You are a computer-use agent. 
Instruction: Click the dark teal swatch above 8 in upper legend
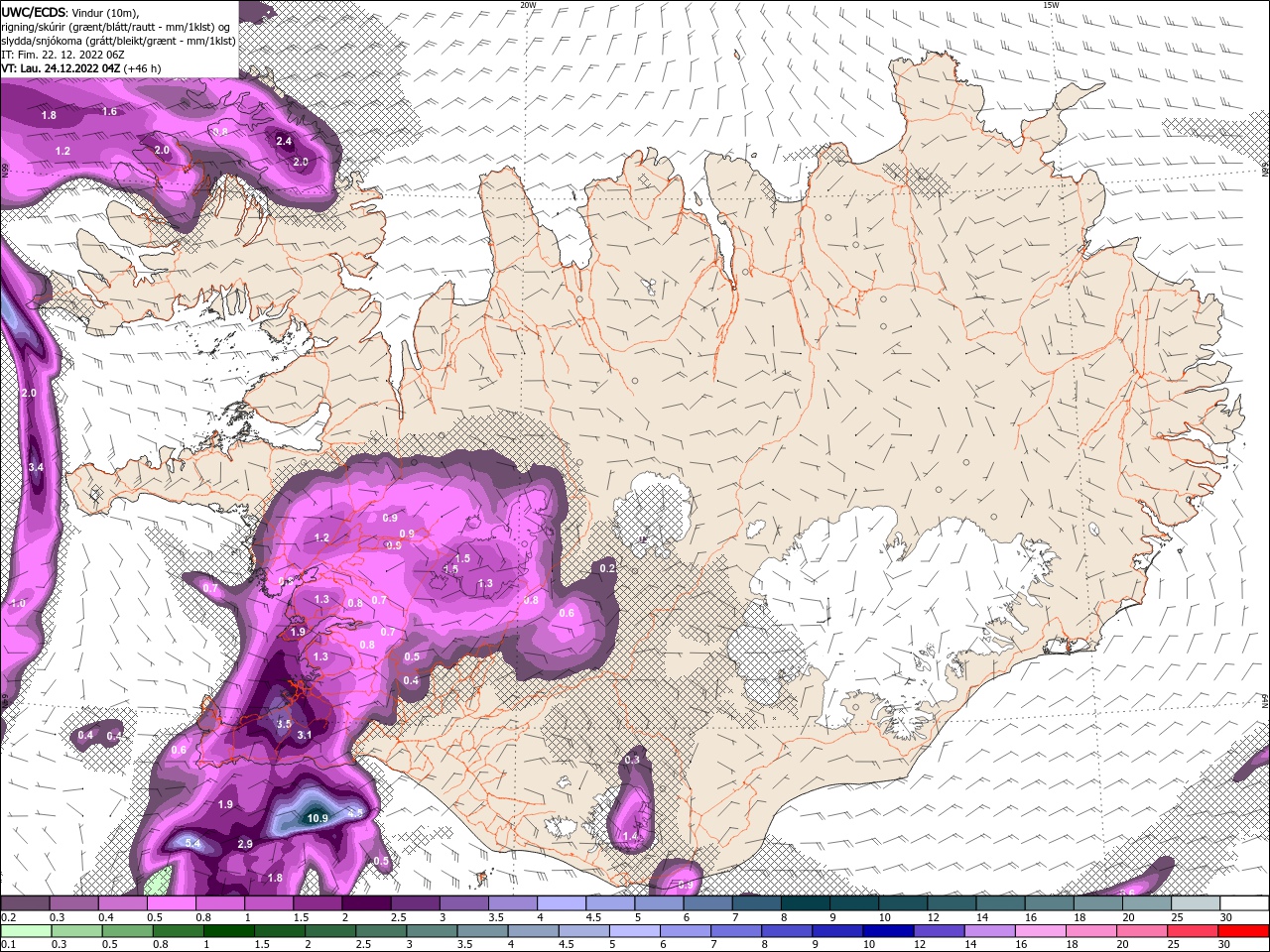pos(806,904)
